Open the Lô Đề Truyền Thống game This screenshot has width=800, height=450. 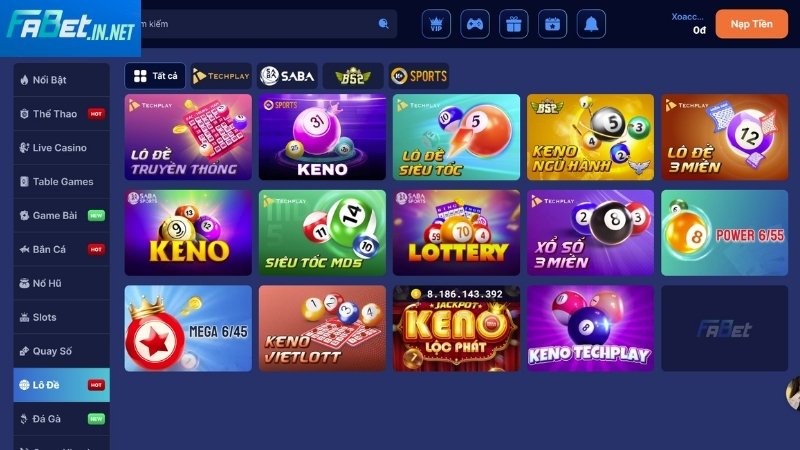188,137
